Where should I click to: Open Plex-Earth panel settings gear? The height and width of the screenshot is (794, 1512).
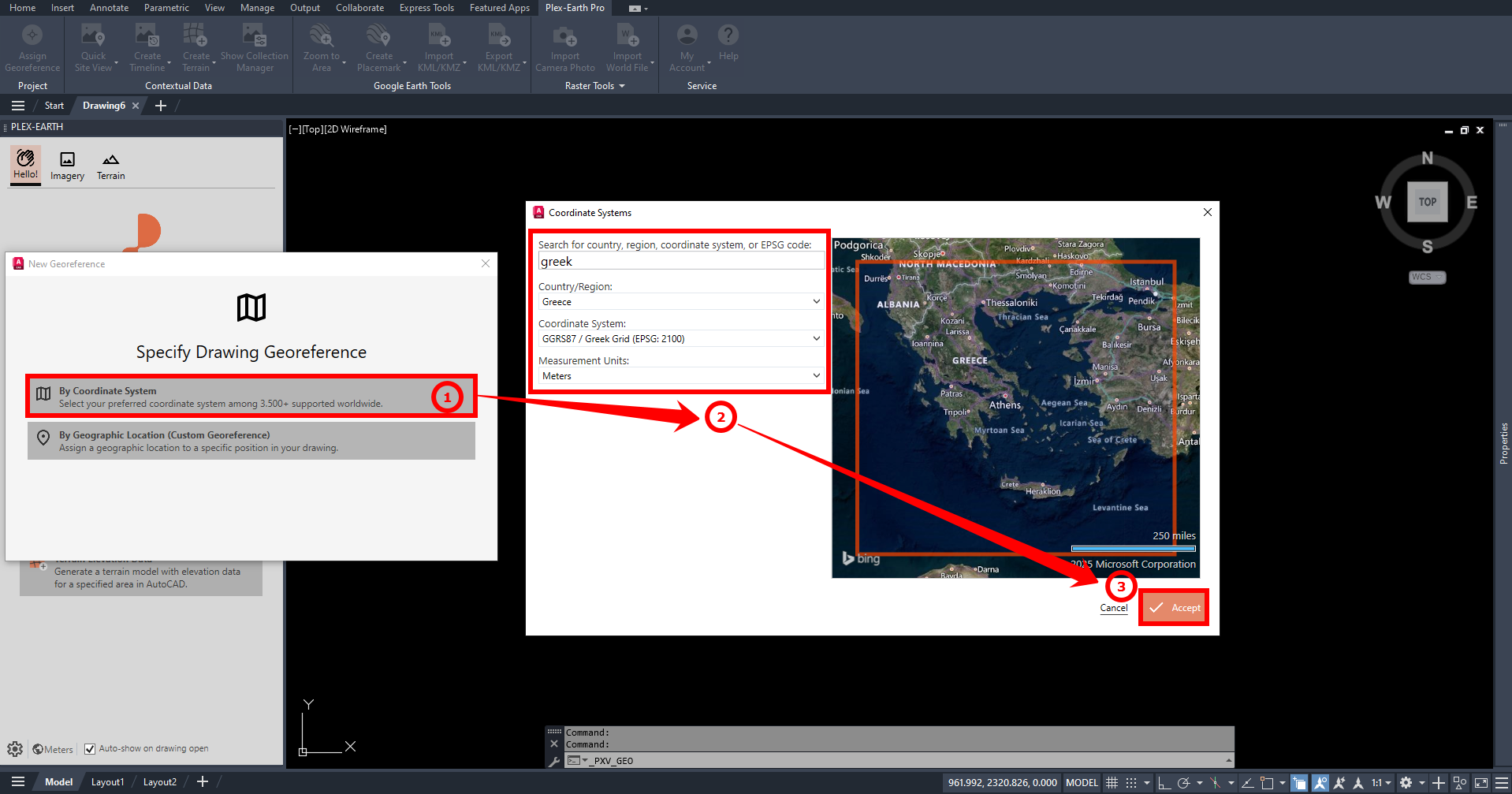point(15,749)
